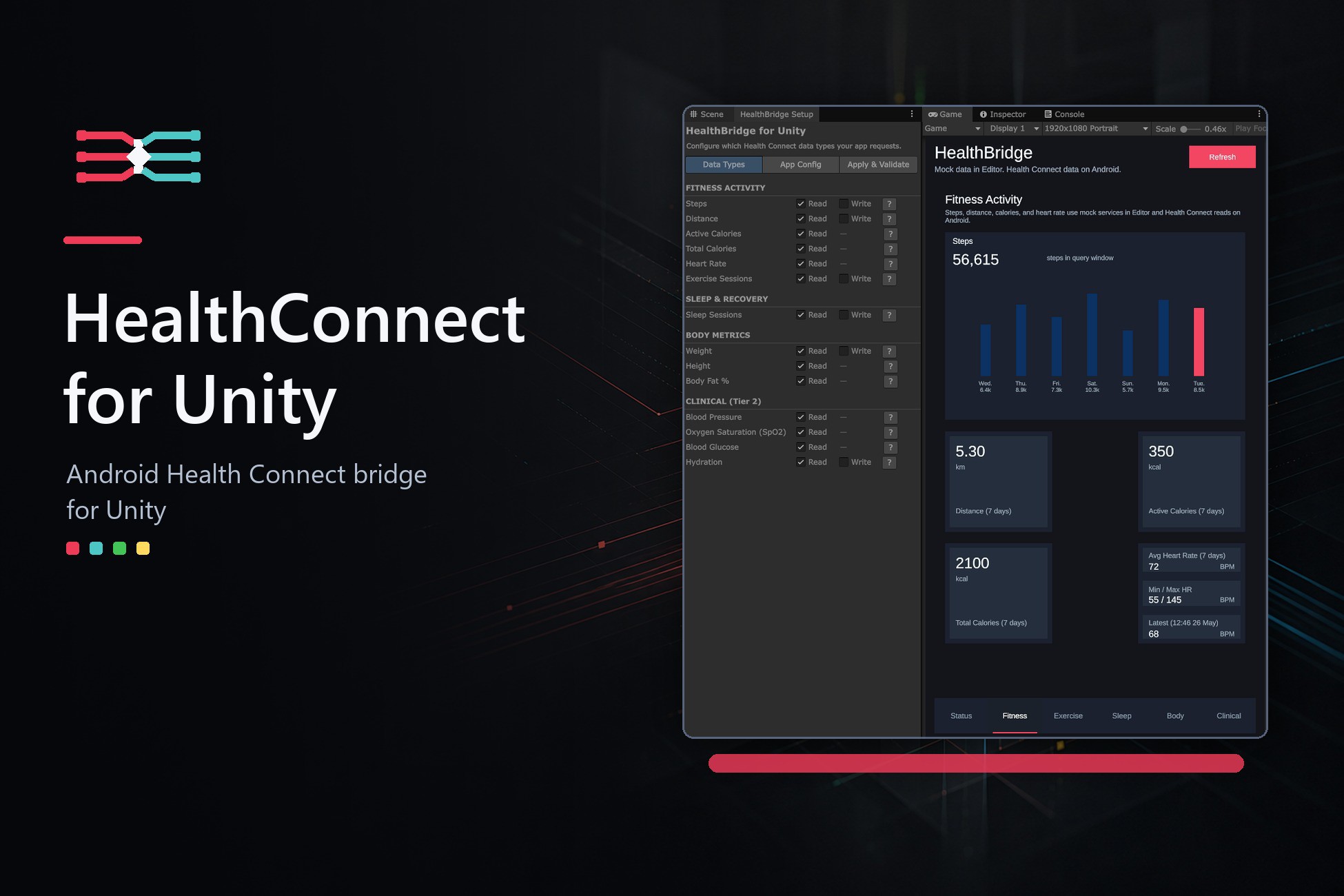This screenshot has height=896, width=1344.
Task: Click the Refresh button
Action: (1222, 157)
